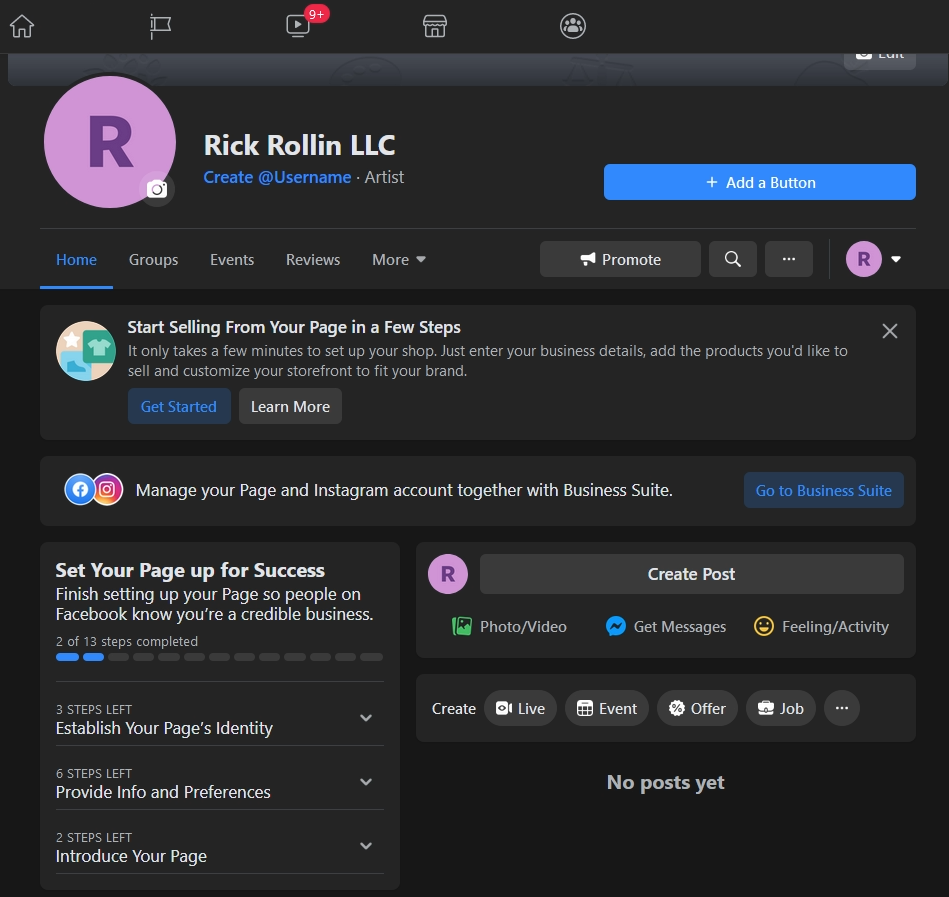Click the Promote button

pyautogui.click(x=620, y=259)
